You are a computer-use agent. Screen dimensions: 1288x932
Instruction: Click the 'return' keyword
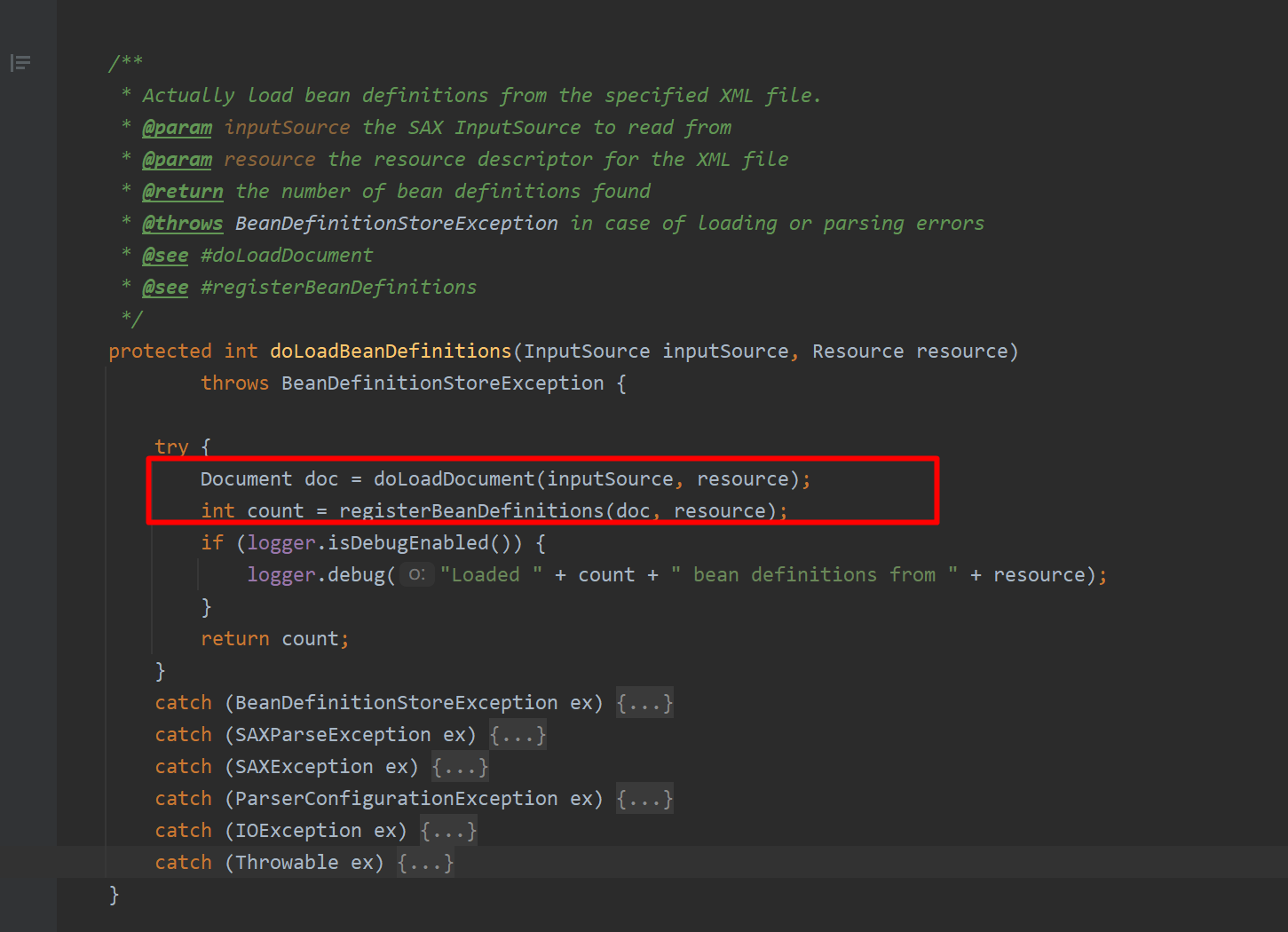pos(235,639)
